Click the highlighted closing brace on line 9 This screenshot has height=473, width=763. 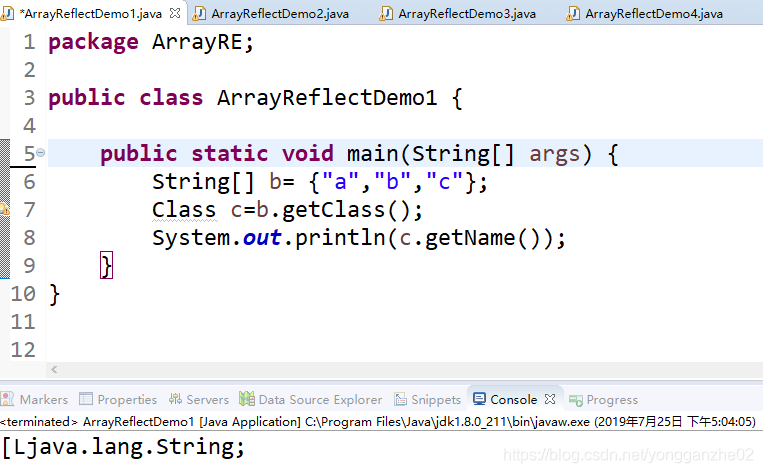pos(106,265)
